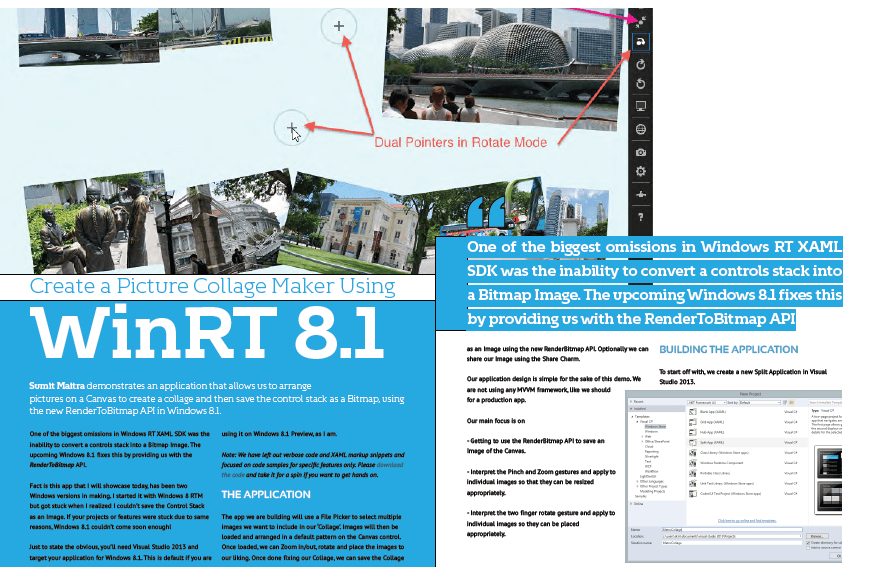Select the LightSwitch tree item
870x567 pixels.
point(648,477)
